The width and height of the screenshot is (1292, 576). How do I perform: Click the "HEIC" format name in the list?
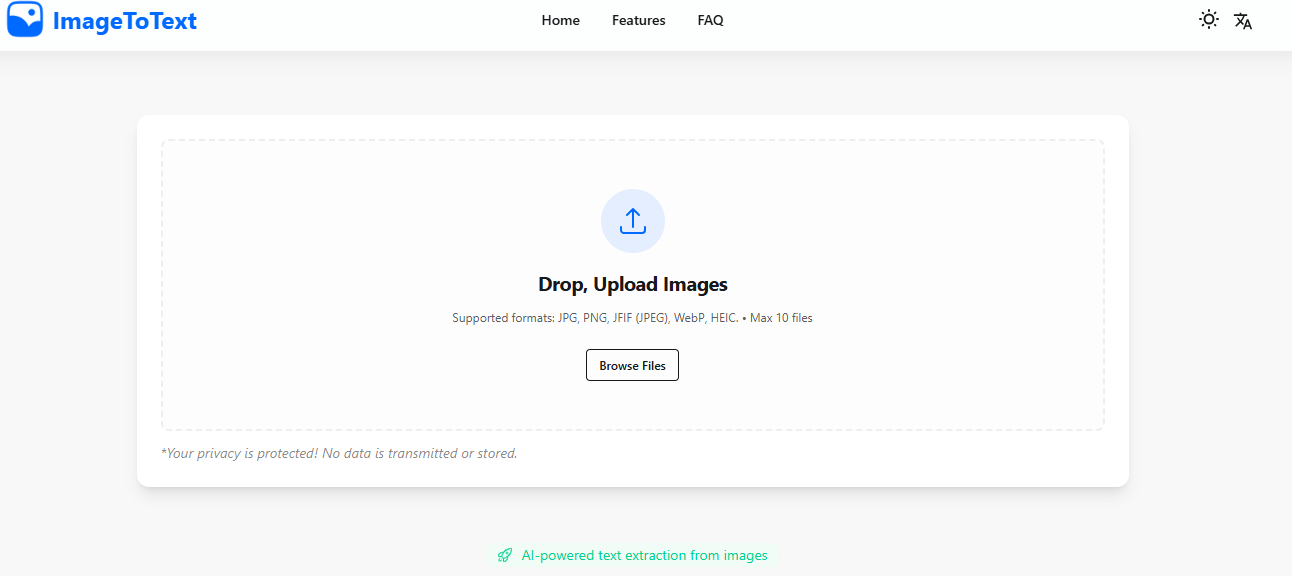click(x=723, y=318)
